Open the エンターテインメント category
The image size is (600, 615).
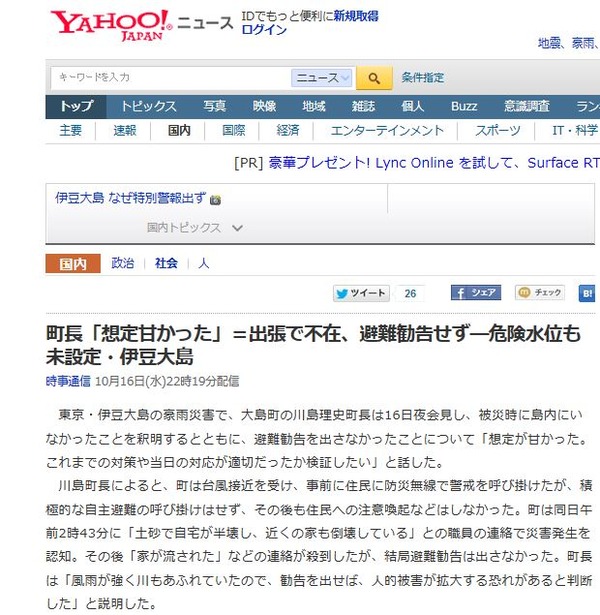pos(387,130)
